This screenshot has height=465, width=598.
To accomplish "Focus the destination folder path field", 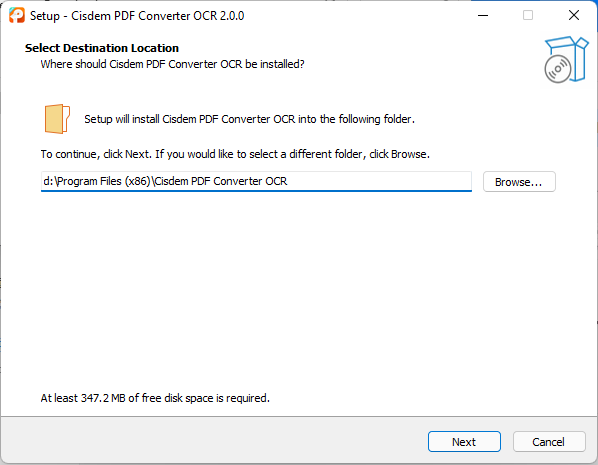I will 256,181.
